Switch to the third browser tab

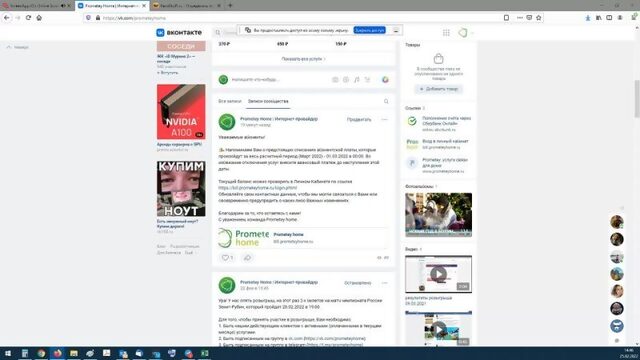186,6
